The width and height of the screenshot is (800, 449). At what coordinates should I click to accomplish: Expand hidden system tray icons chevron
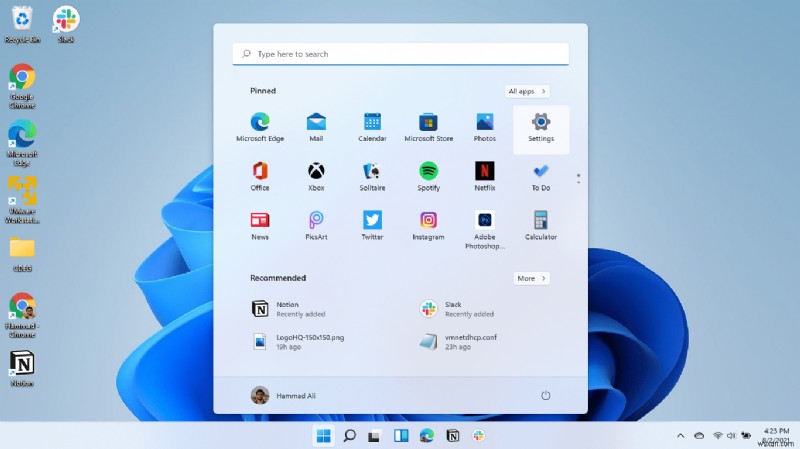(680, 436)
